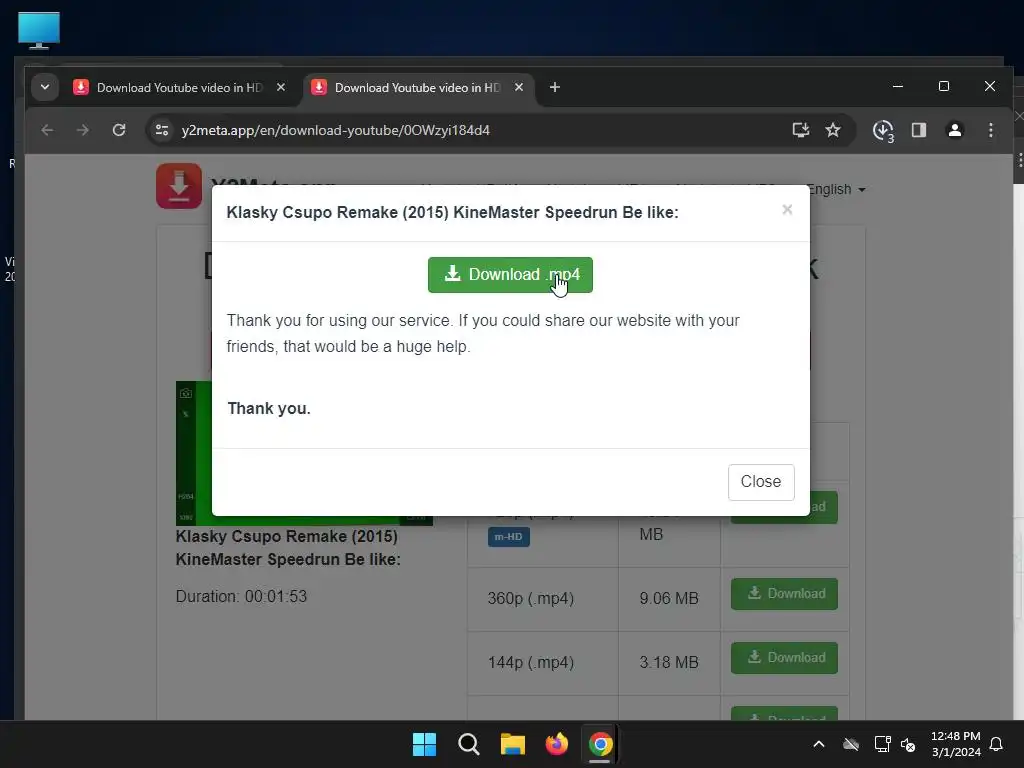Close the first browser tab
Image resolution: width=1024 pixels, height=768 pixels.
click(x=281, y=87)
